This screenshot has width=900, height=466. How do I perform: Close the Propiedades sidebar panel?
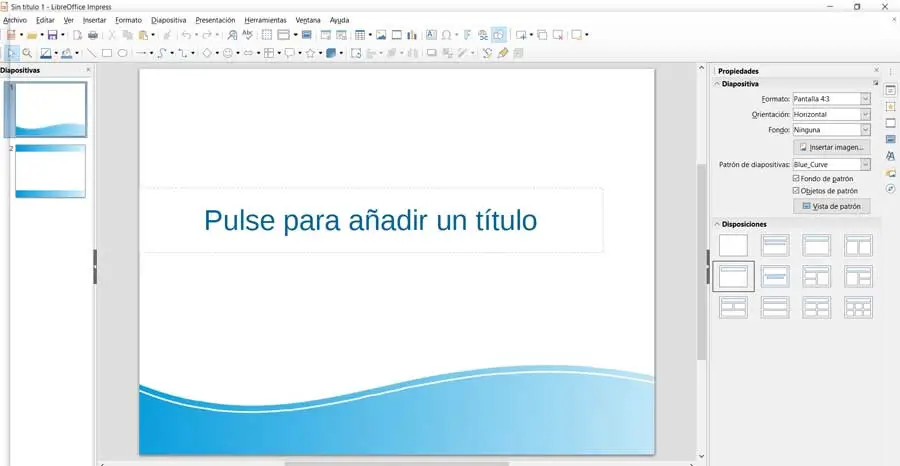coord(876,70)
